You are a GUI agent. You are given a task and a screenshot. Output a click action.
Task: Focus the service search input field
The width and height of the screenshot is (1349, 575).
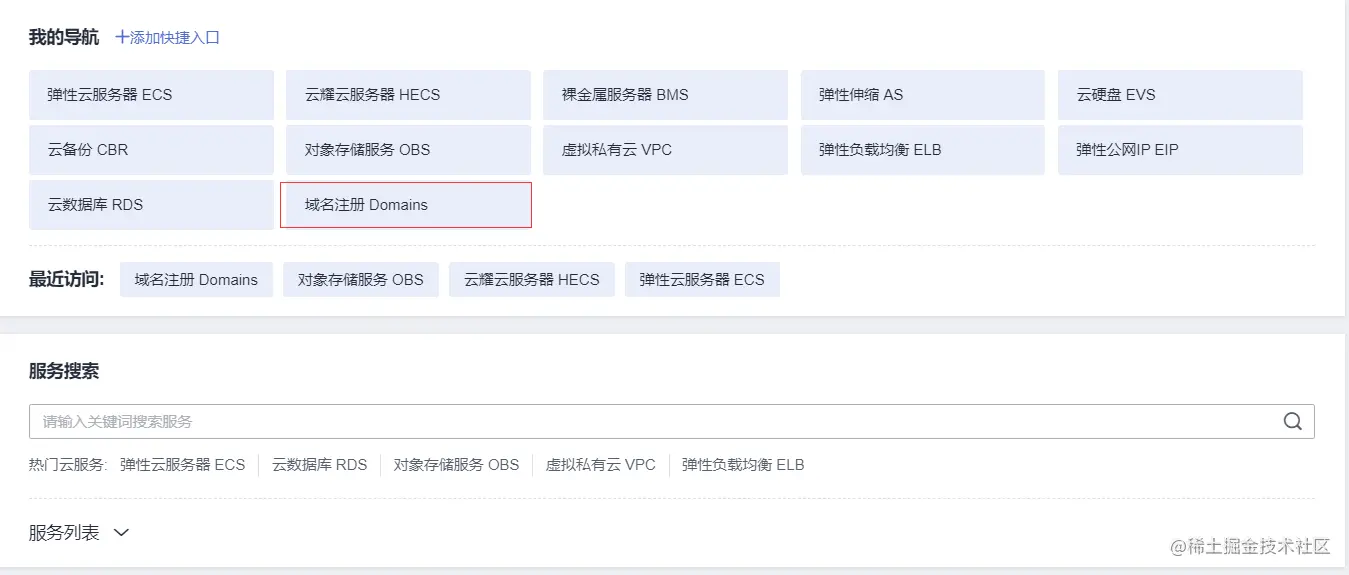coord(672,421)
